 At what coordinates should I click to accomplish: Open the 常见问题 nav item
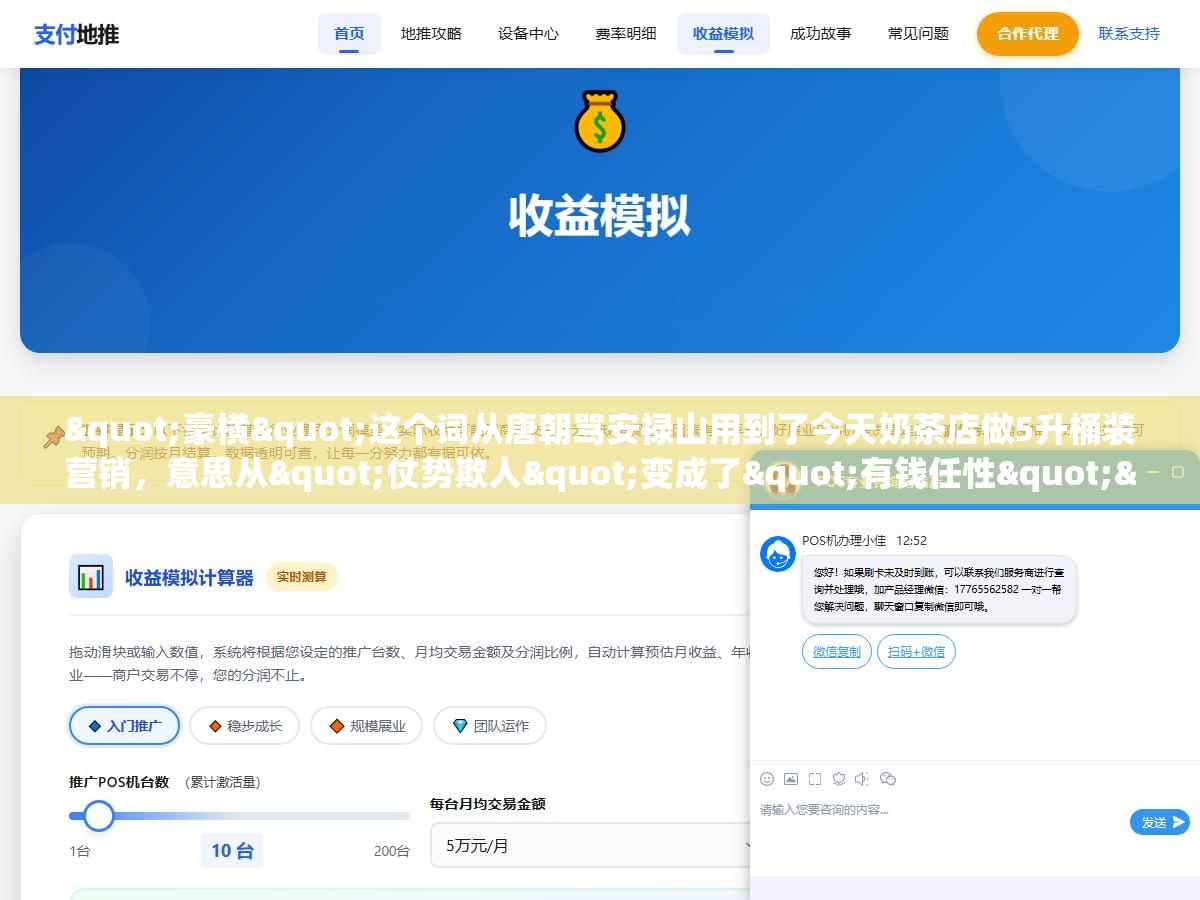pos(918,33)
